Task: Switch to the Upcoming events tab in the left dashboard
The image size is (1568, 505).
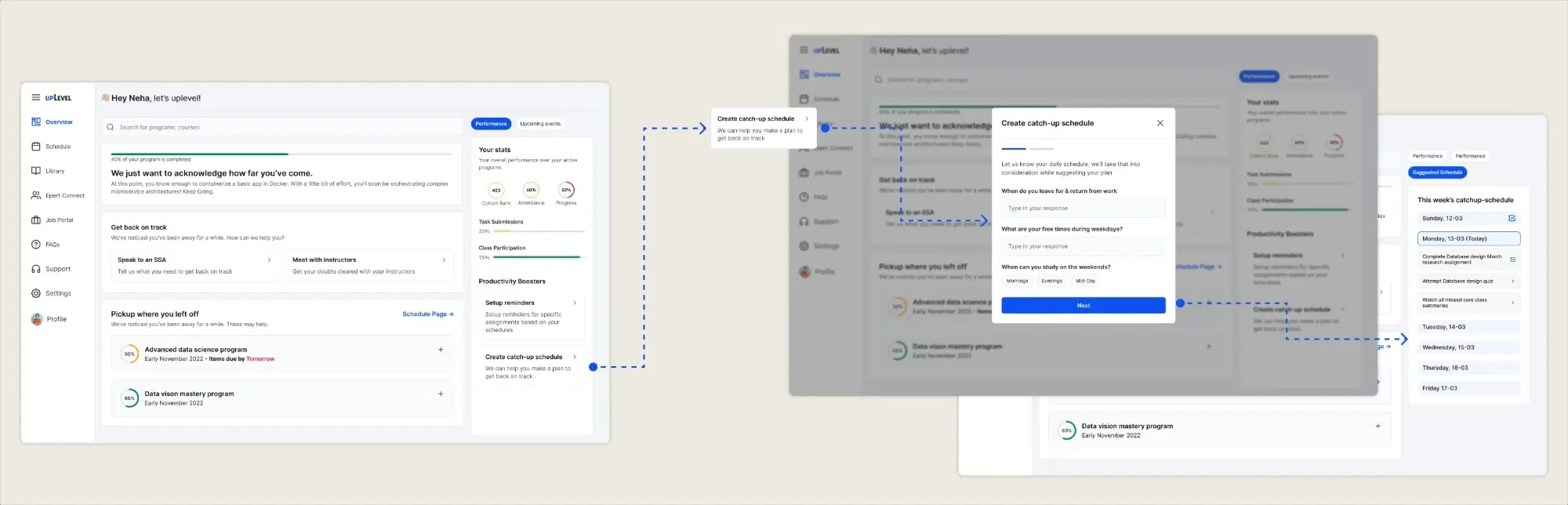Action: tap(540, 124)
